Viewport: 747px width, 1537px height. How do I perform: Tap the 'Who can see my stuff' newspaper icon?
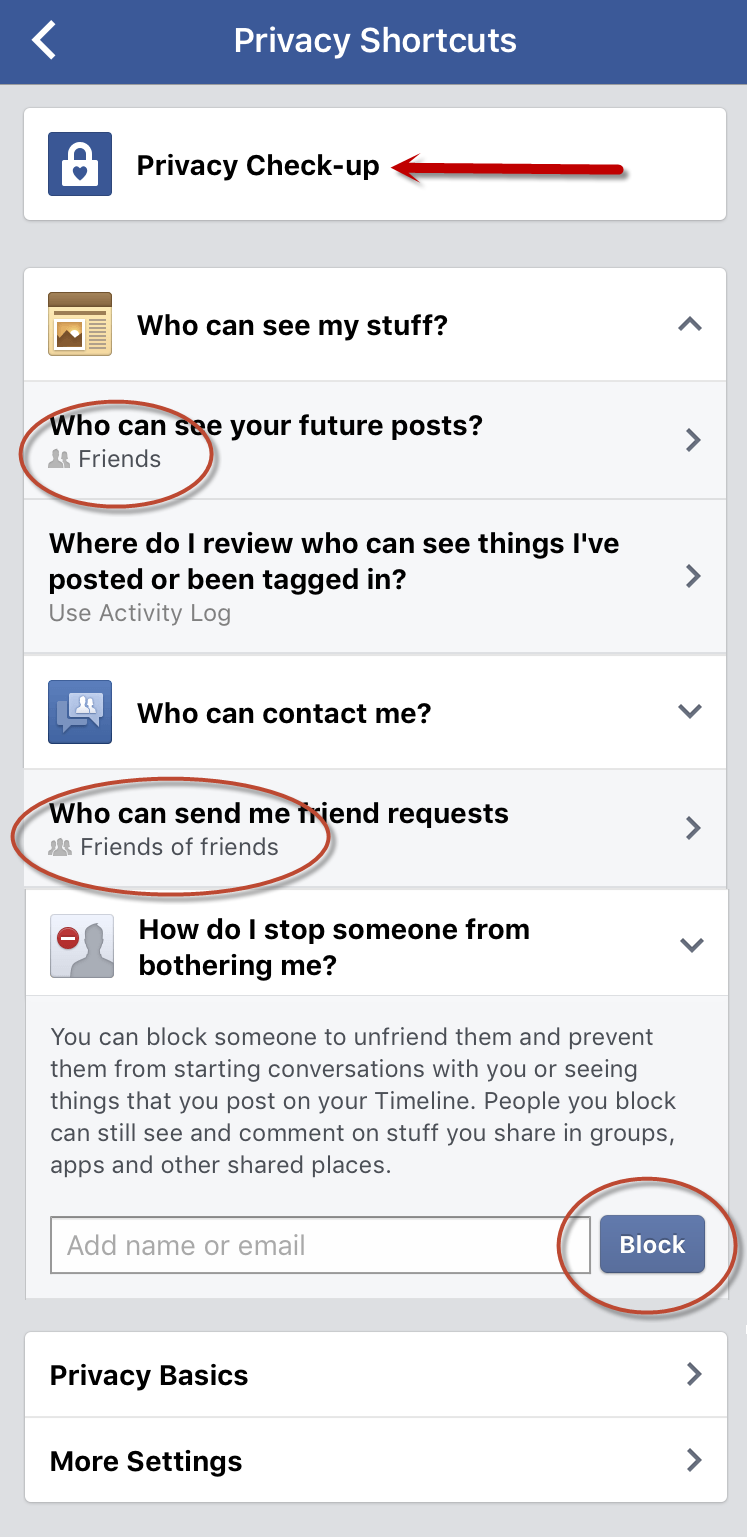tap(80, 324)
